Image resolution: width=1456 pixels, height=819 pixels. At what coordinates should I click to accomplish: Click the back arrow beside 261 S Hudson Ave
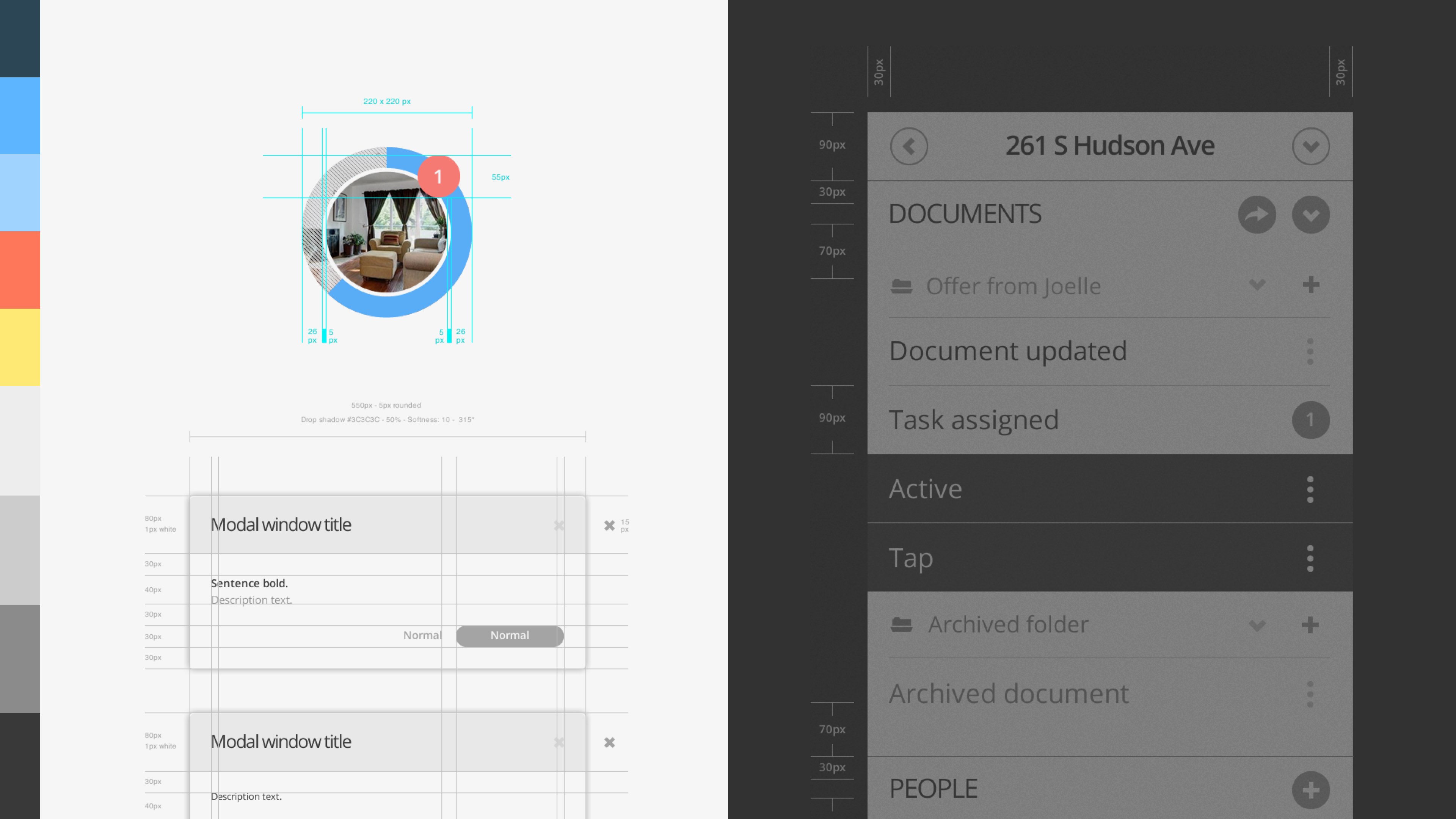pyautogui.click(x=909, y=146)
